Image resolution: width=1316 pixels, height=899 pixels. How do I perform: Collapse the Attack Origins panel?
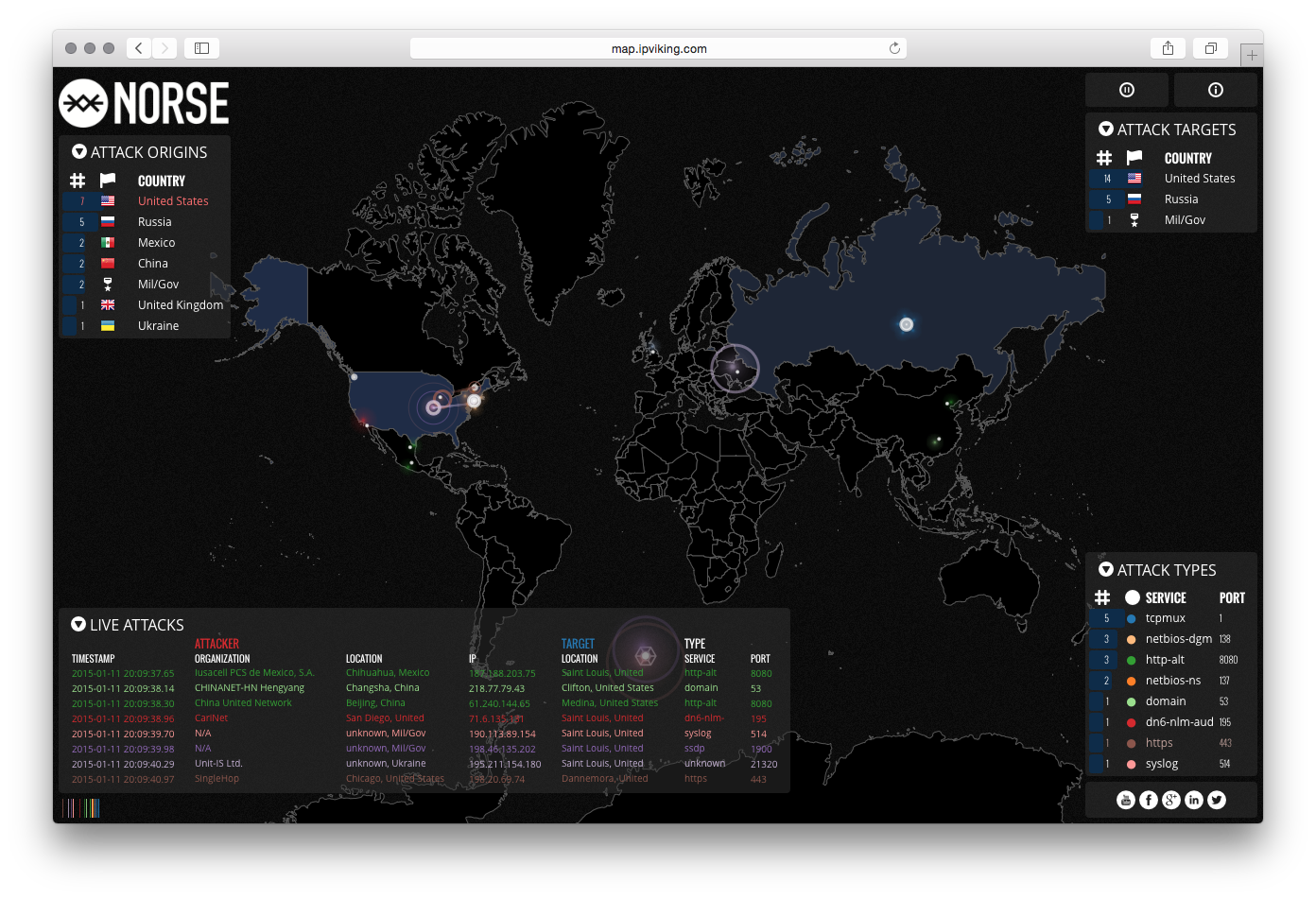click(x=78, y=151)
